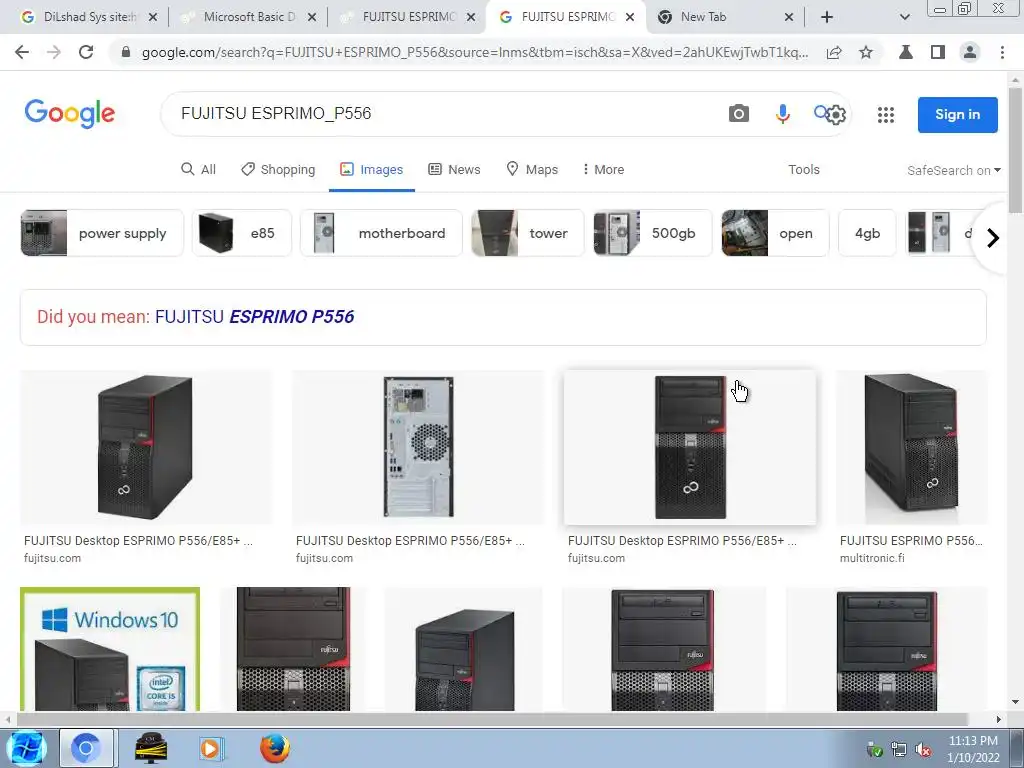The height and width of the screenshot is (768, 1024).
Task: Filter by tower chip
Action: pyautogui.click(x=528, y=233)
